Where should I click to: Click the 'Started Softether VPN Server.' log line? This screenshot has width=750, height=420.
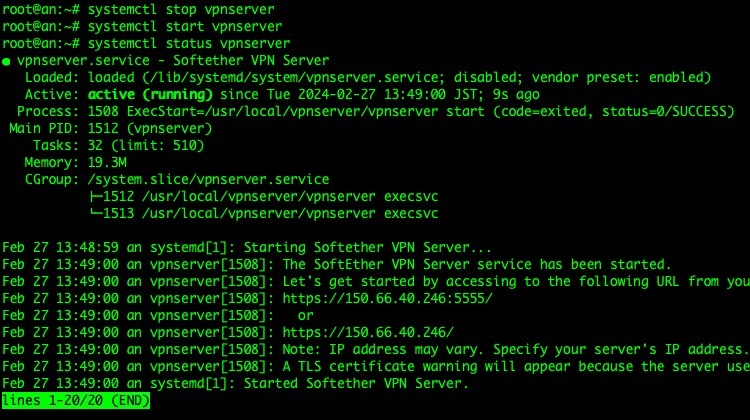(x=235, y=384)
